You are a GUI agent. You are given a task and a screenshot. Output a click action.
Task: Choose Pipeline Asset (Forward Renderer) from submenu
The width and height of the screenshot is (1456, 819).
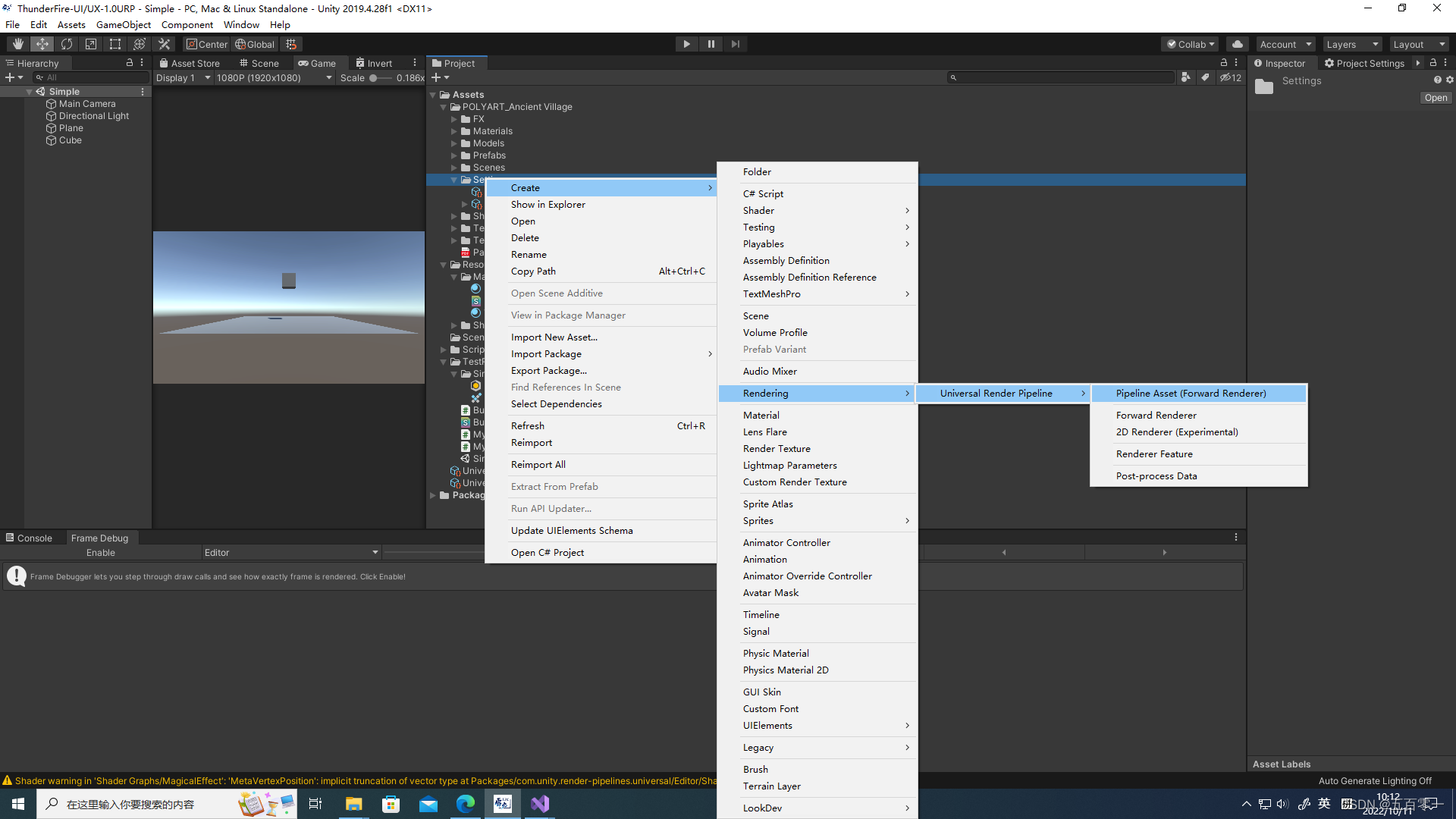(x=1191, y=393)
